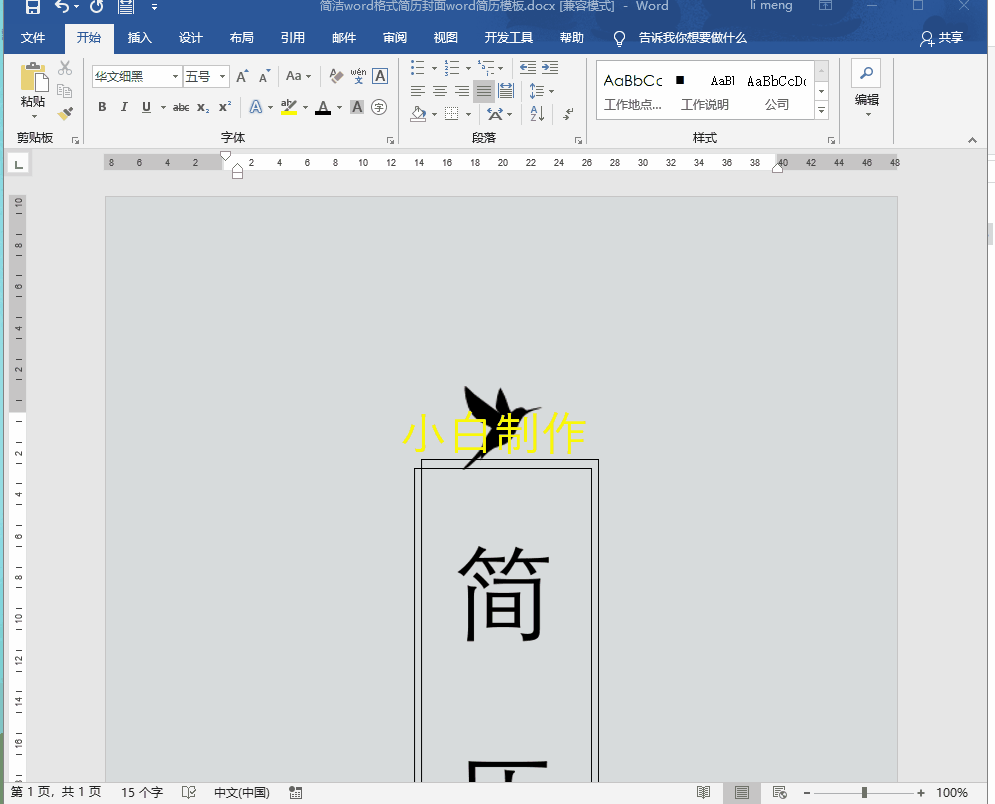Click the 15 个字 word count
Viewport: 995px width, 804px height.
coord(142,792)
